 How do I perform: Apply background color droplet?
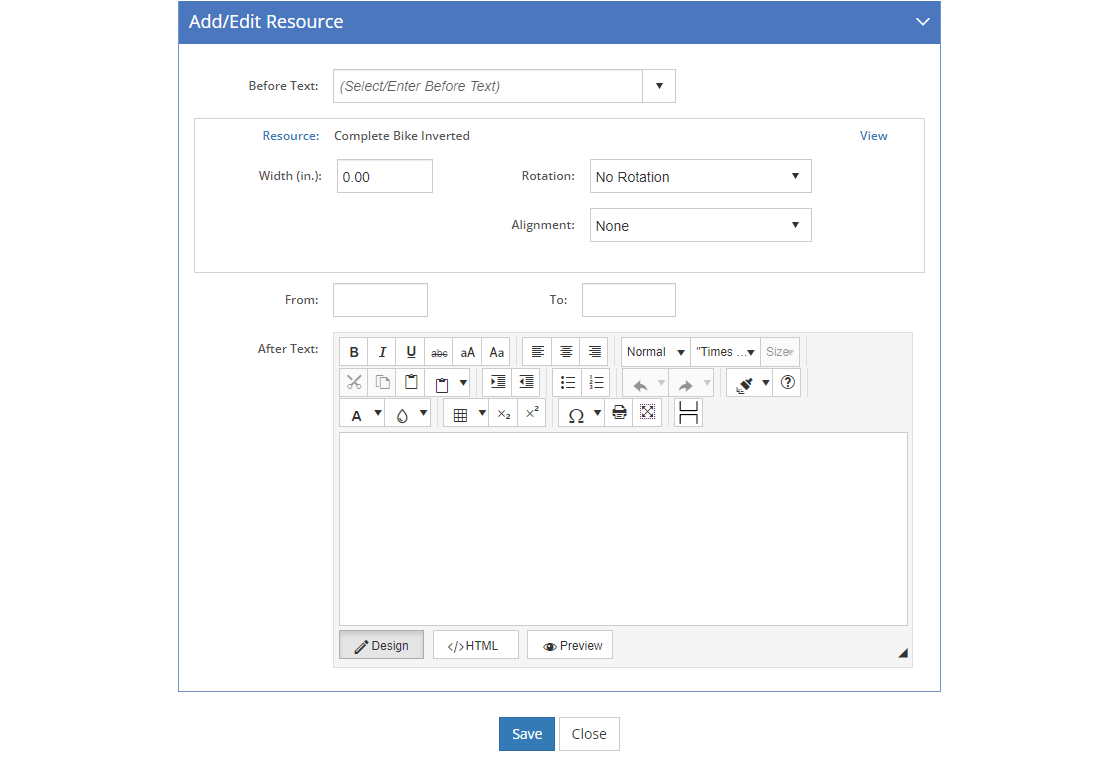pos(402,415)
